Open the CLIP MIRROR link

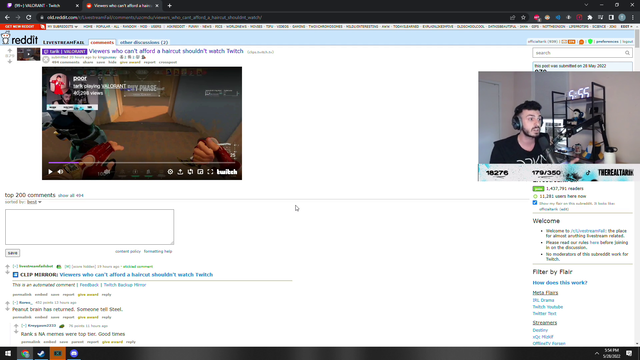pyautogui.click(x=136, y=275)
